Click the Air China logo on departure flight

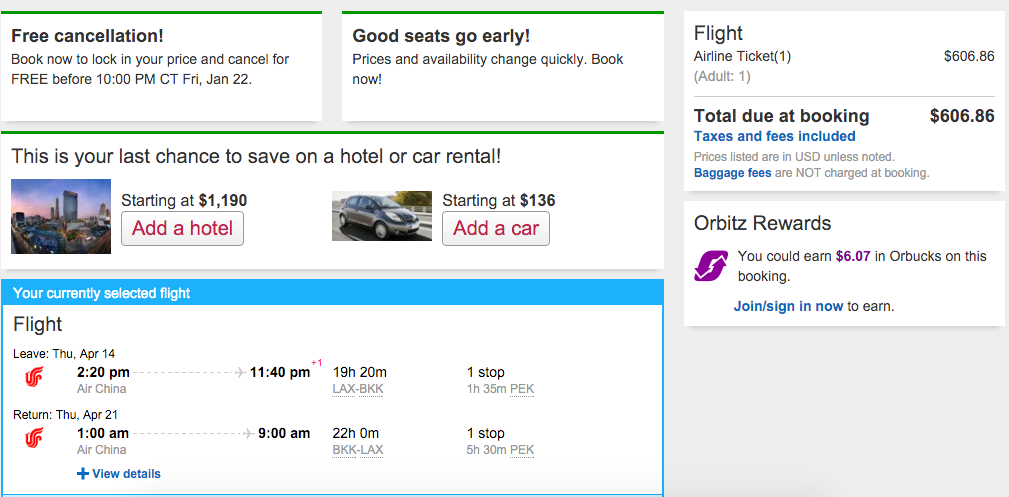click(x=33, y=377)
